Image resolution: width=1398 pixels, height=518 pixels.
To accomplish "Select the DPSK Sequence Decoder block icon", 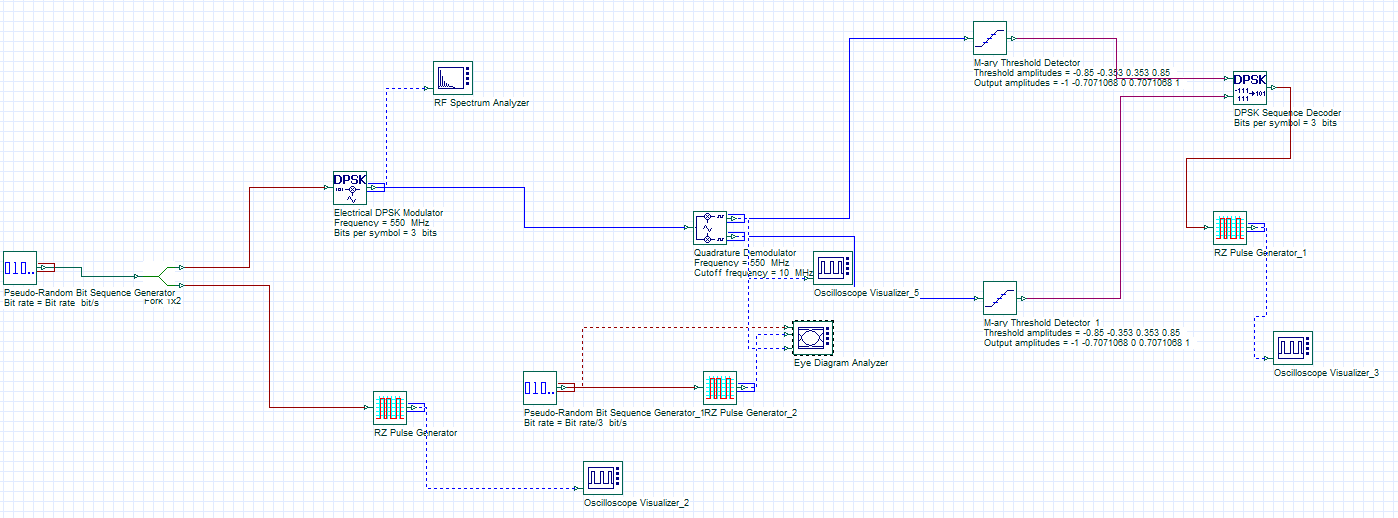I will [x=1250, y=87].
